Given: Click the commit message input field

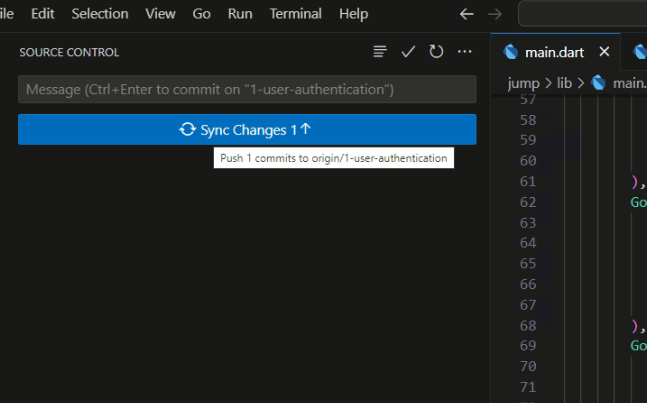Looking at the screenshot, I should [247, 89].
